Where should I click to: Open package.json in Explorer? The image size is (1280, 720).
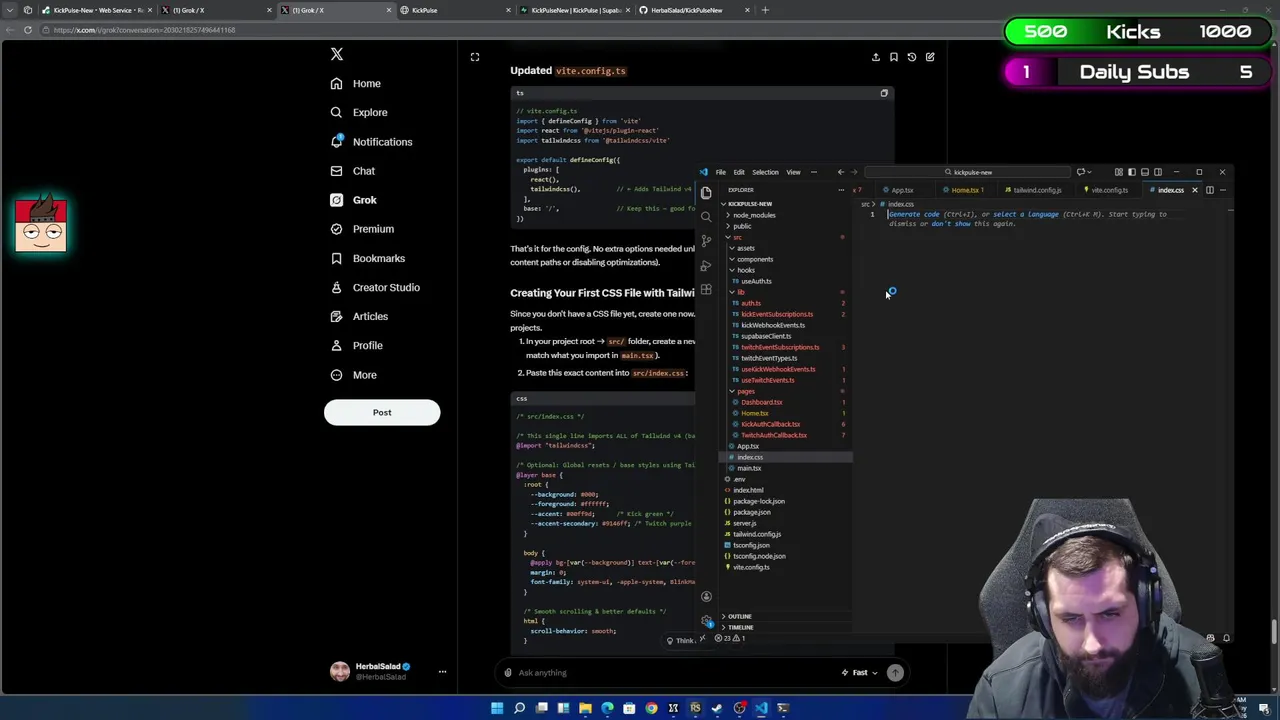[x=751, y=512]
